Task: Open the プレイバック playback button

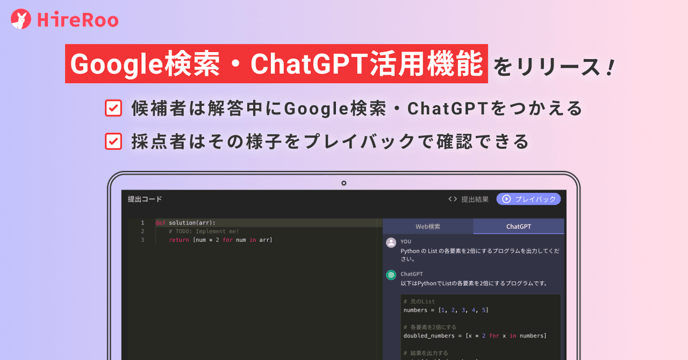Action: (529, 199)
